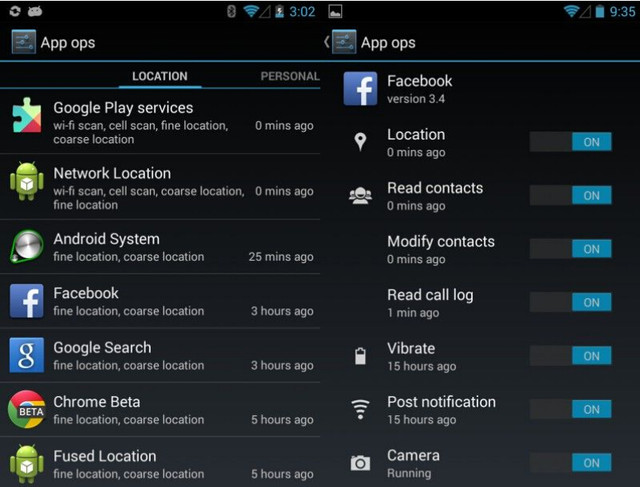
Task: Tap the large Facebook icon above version 3.4
Action: (360, 89)
